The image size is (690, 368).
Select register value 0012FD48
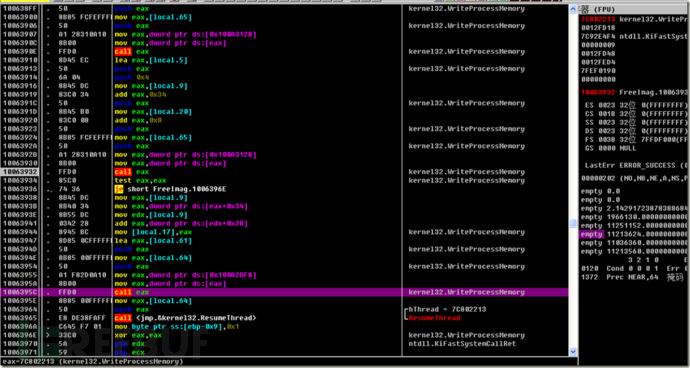point(598,53)
